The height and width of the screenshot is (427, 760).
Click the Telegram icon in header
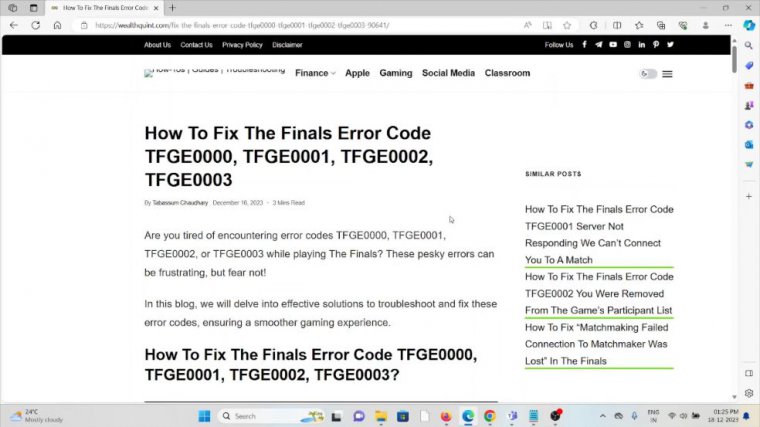599,45
